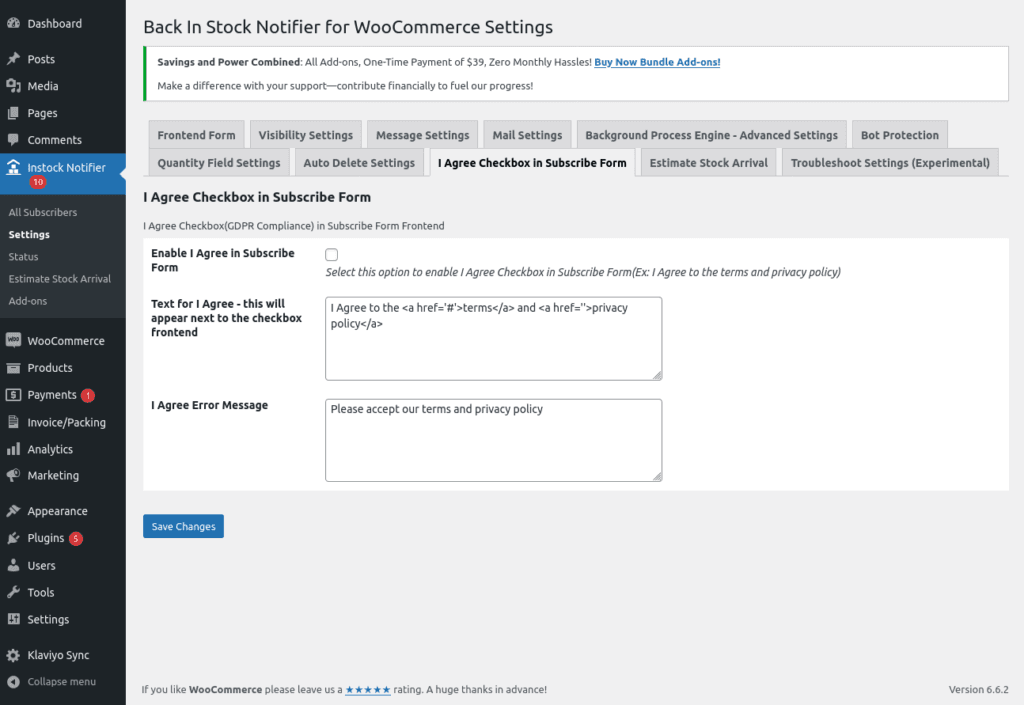Open the Message Settings tab
Viewport: 1024px width, 705px height.
(423, 135)
